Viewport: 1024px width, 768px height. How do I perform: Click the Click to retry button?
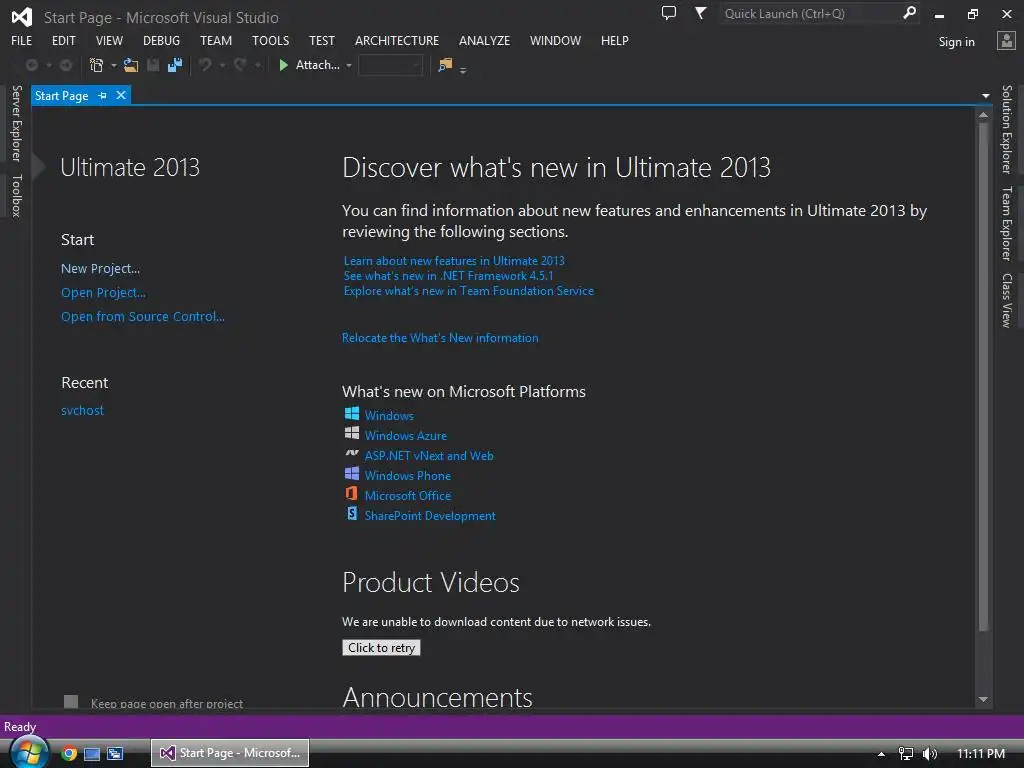[x=381, y=647]
